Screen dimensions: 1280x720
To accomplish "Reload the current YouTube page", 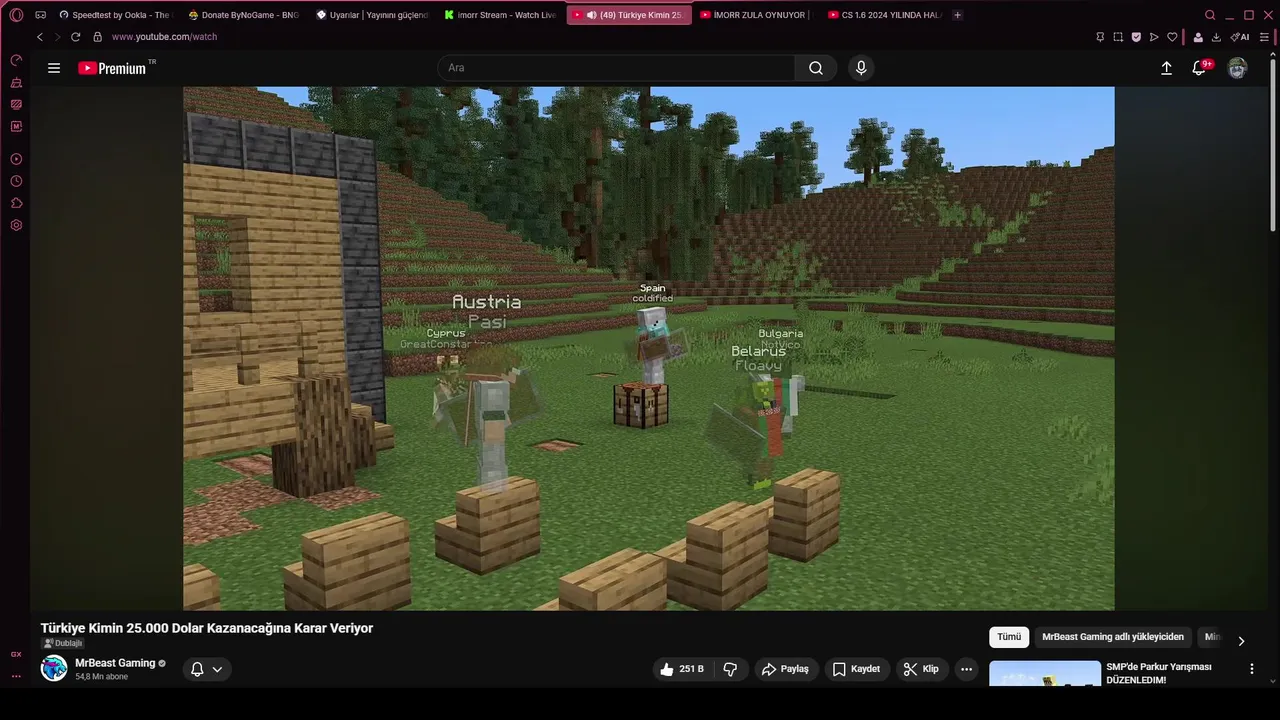I will [75, 37].
